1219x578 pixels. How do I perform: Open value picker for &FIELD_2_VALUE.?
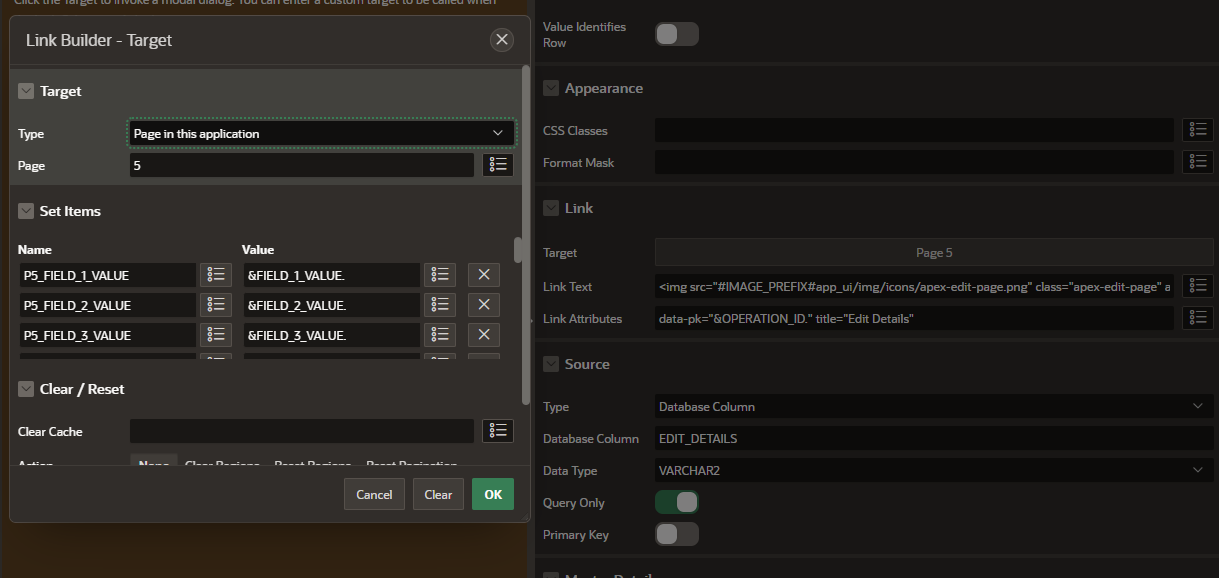click(x=440, y=305)
